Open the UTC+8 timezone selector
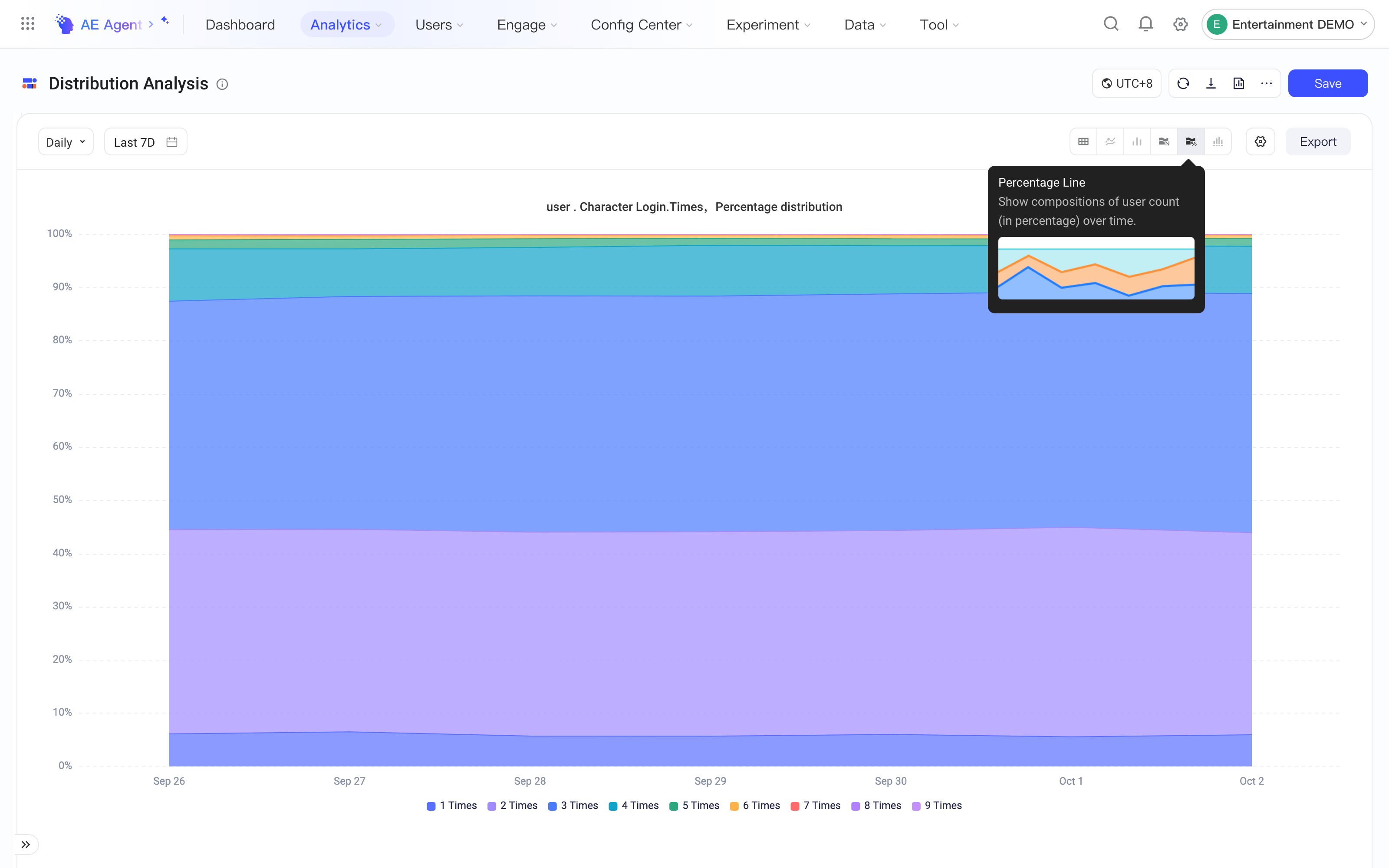Viewport: 1389px width, 868px height. (1127, 83)
